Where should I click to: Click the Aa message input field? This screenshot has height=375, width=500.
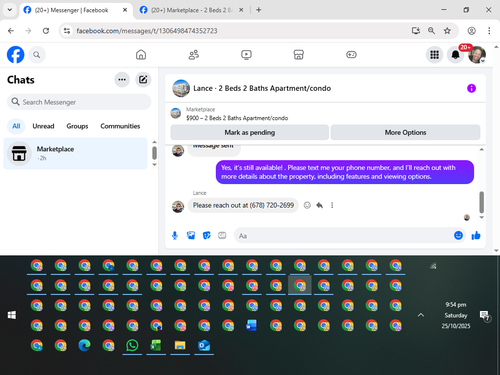point(343,236)
